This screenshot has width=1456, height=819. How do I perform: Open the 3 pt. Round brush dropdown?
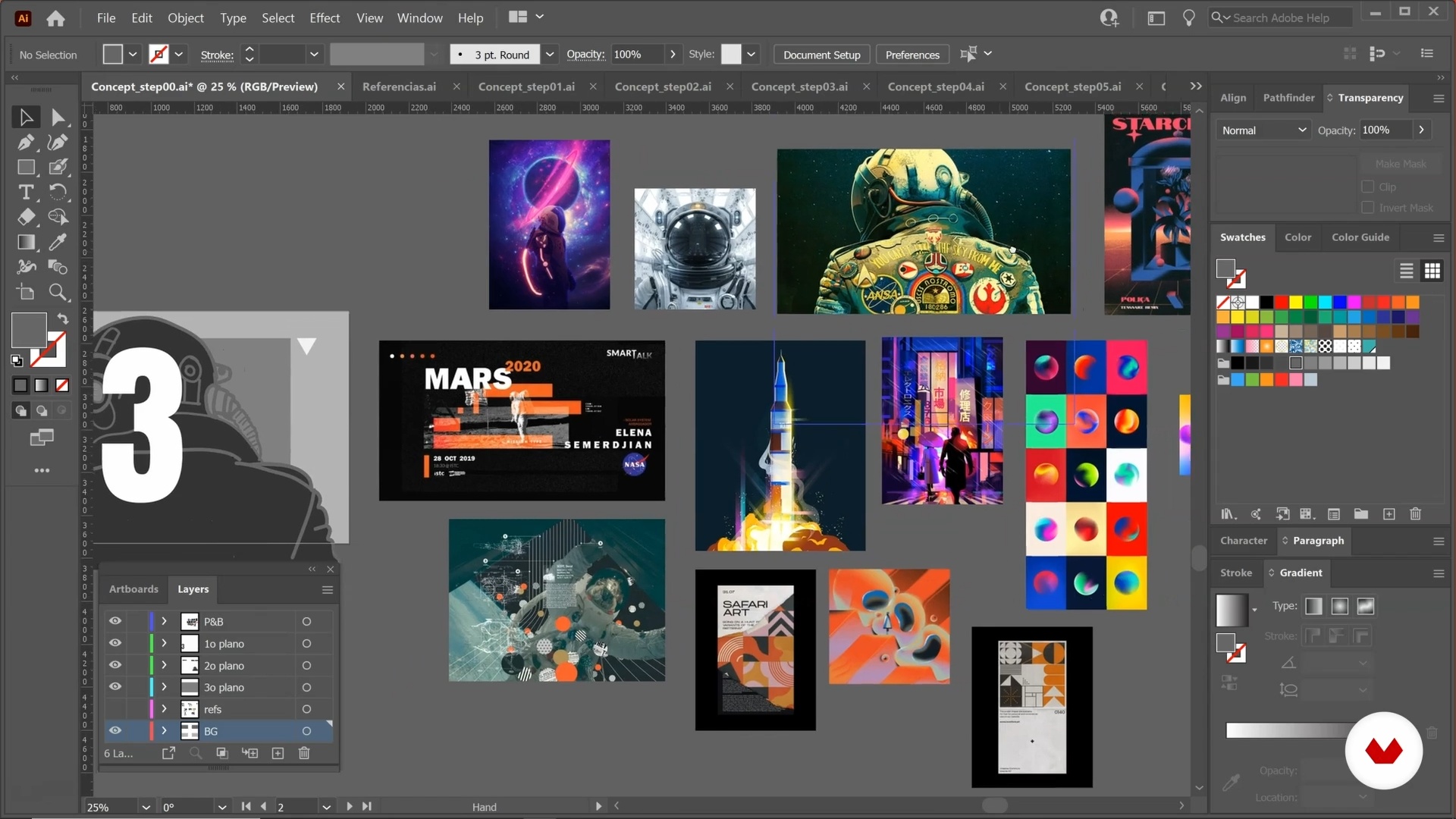[550, 55]
